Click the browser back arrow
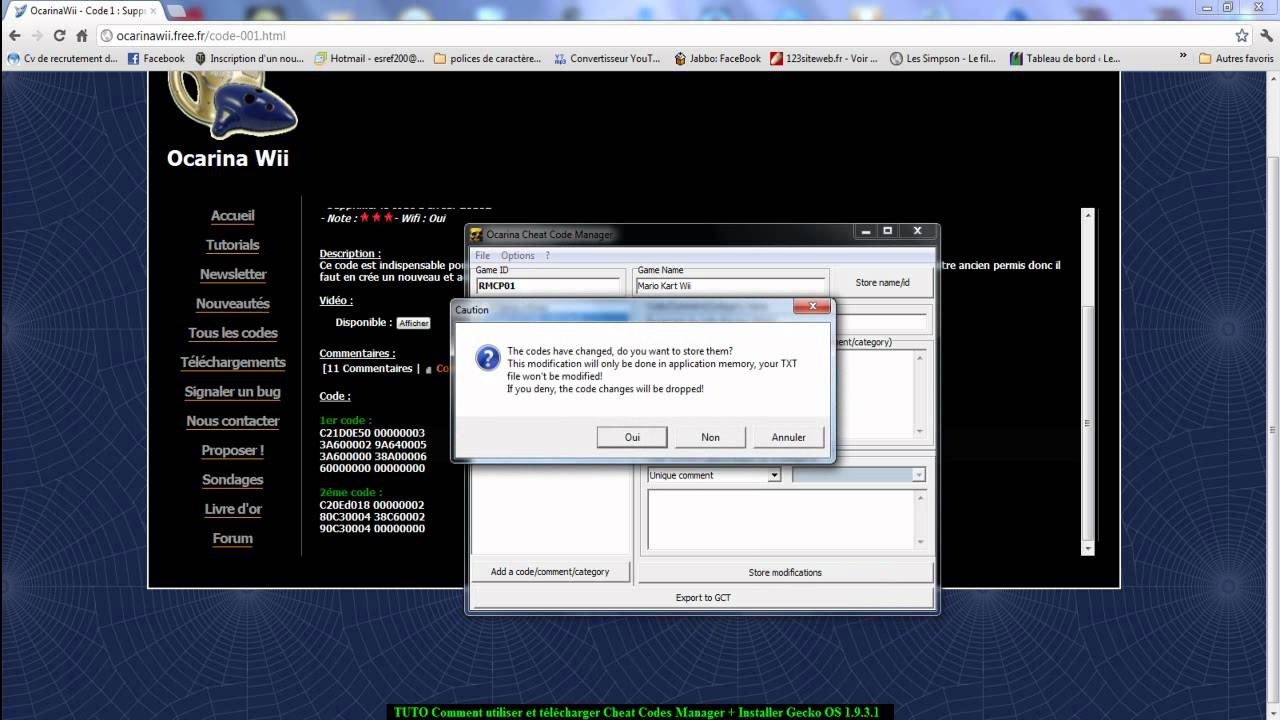Image resolution: width=1280 pixels, height=720 pixels. point(14,35)
